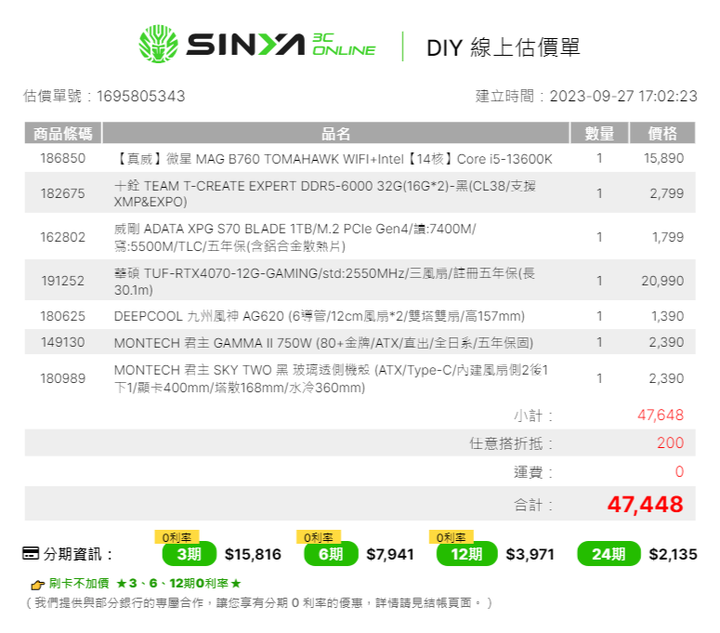Click the quantity 1 for RTX4070 row

pos(599,281)
